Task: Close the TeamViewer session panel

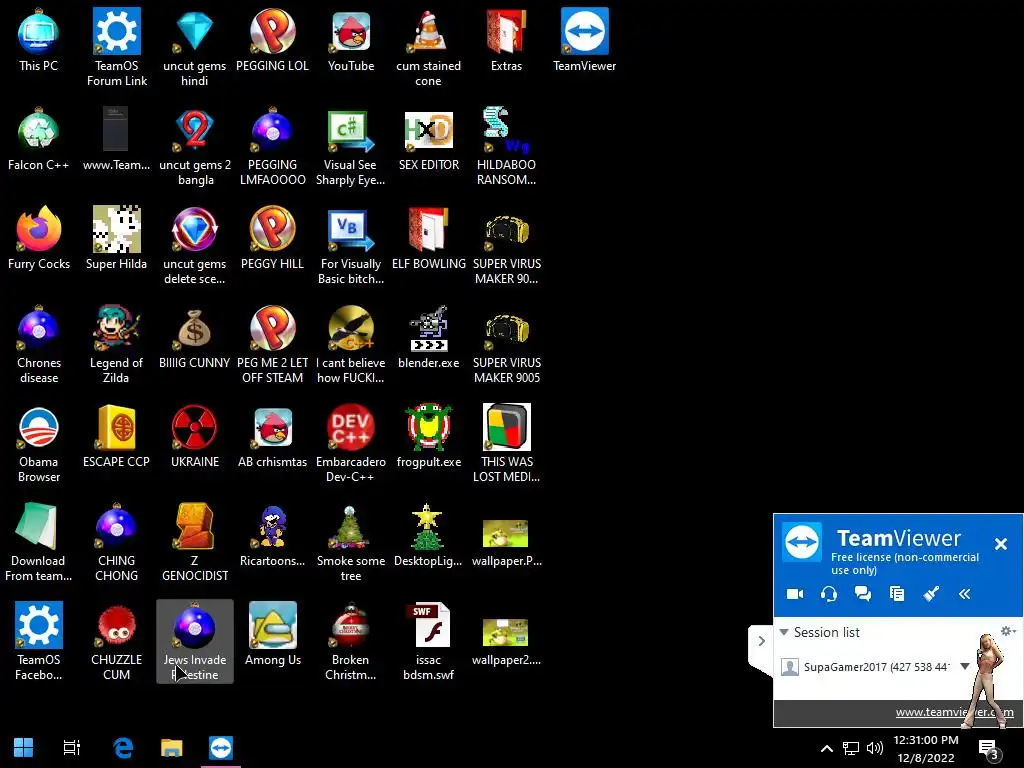Action: (1000, 544)
